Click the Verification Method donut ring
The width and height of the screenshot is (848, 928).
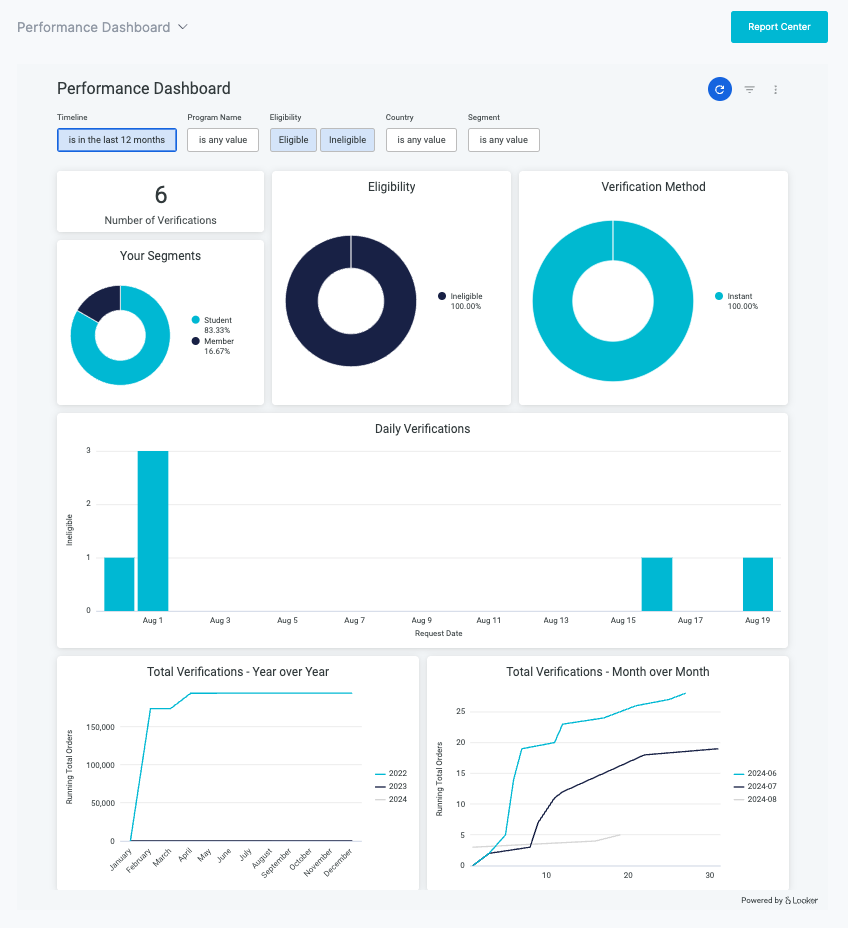613,362
